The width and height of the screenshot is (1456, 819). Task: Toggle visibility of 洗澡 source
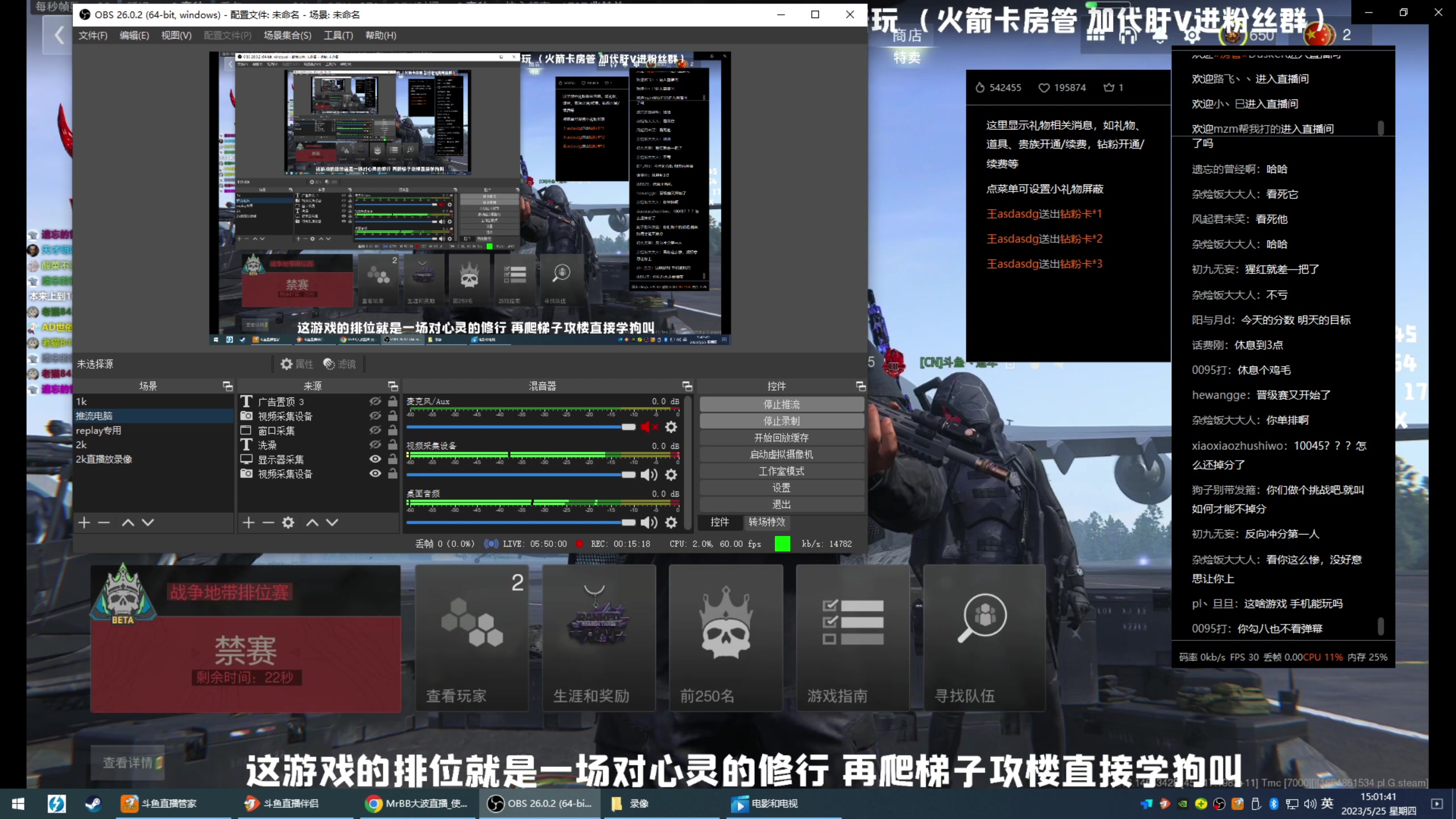pyautogui.click(x=375, y=445)
